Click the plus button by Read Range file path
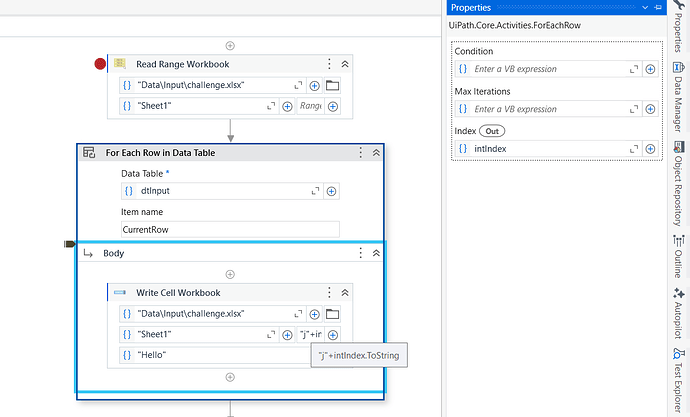The image size is (690, 417). click(x=314, y=86)
